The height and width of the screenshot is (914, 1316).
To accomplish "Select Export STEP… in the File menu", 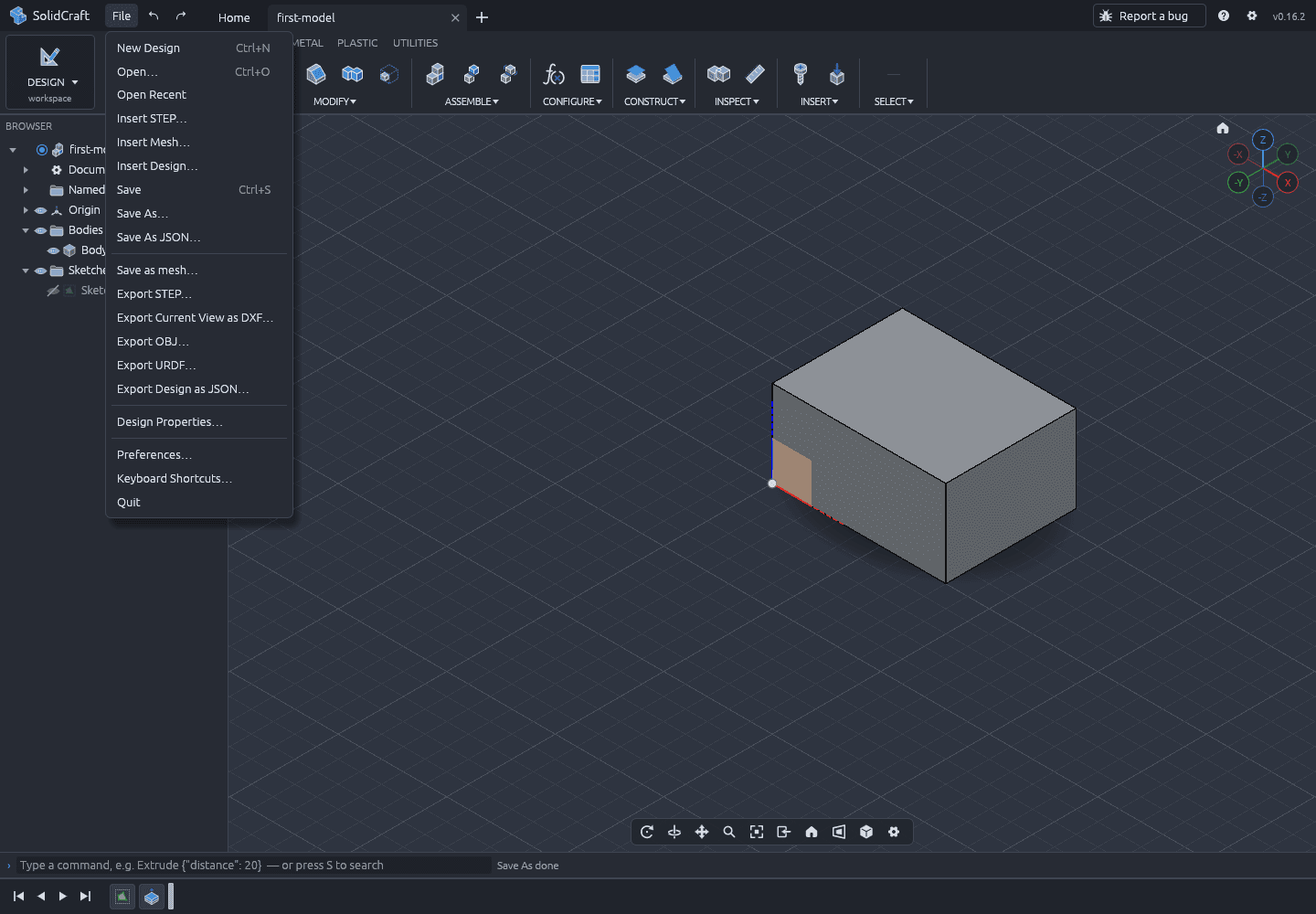I will pos(199,294).
